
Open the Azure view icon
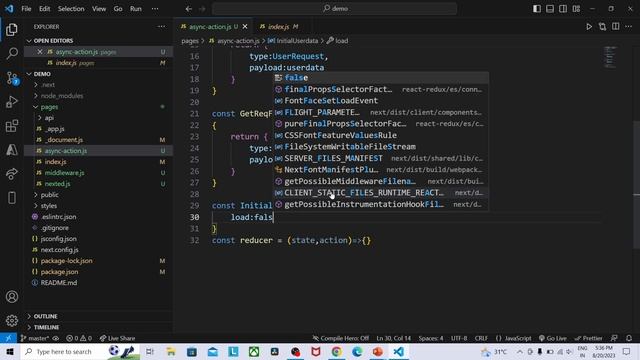12,150
